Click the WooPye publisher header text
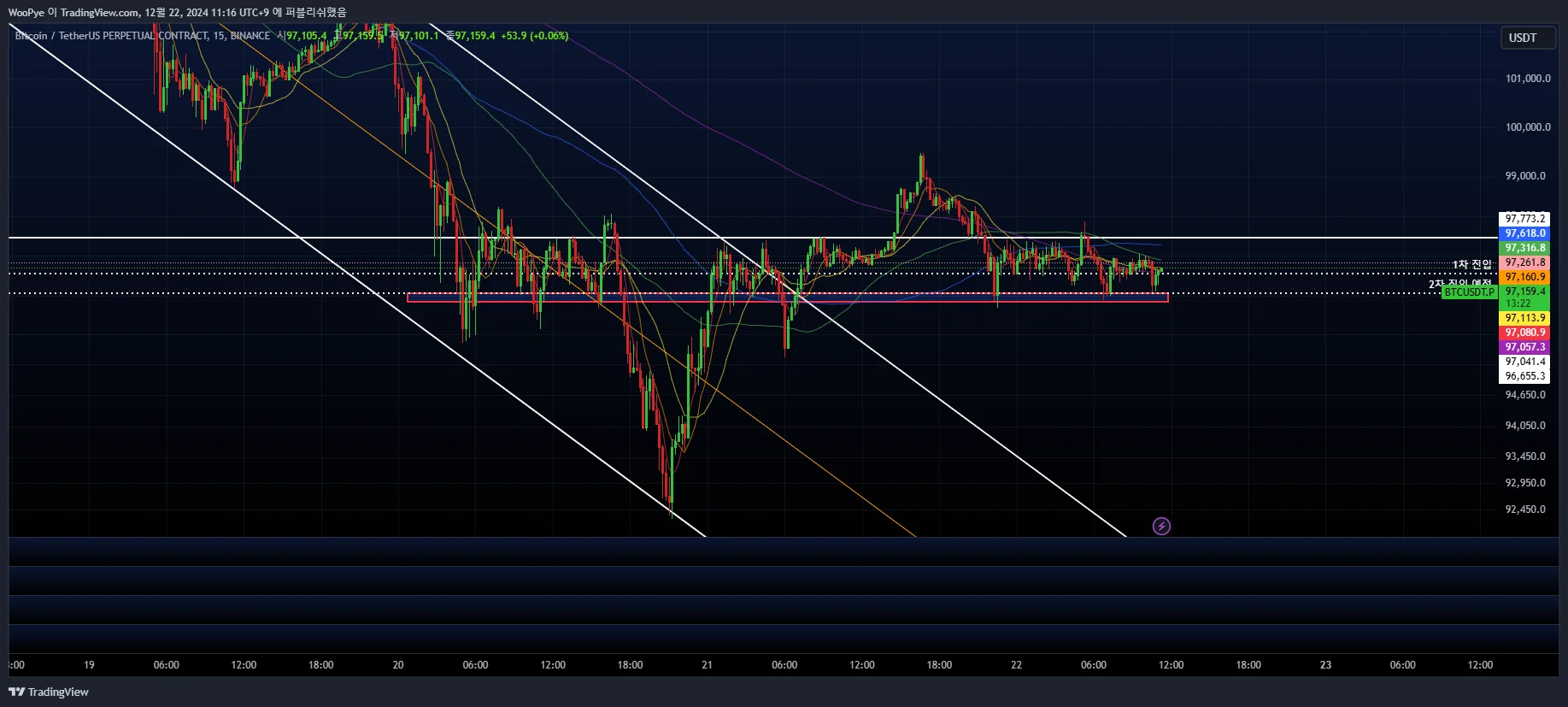 tap(178, 13)
